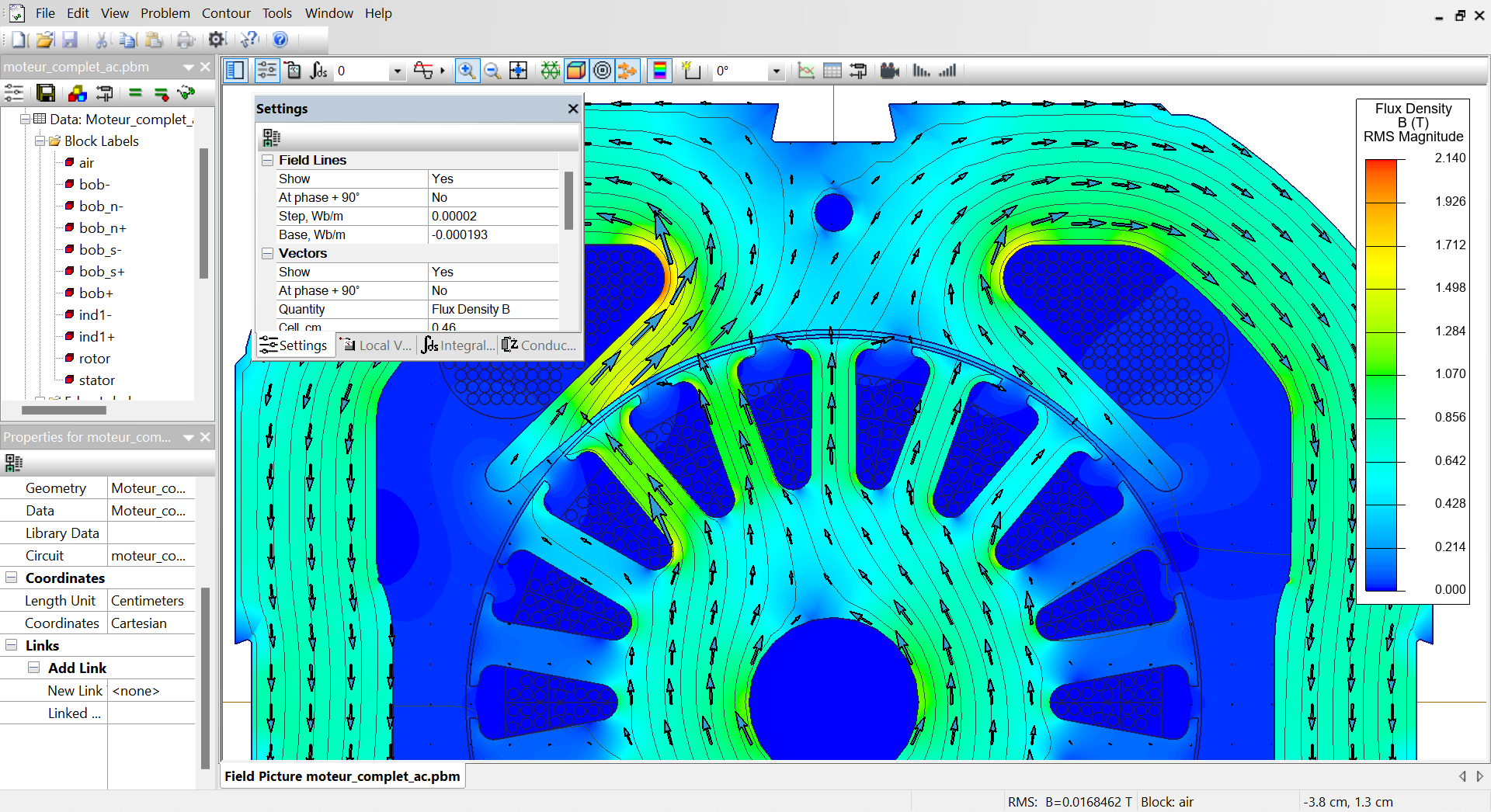Click the Step, Wb/m value field

493,216
